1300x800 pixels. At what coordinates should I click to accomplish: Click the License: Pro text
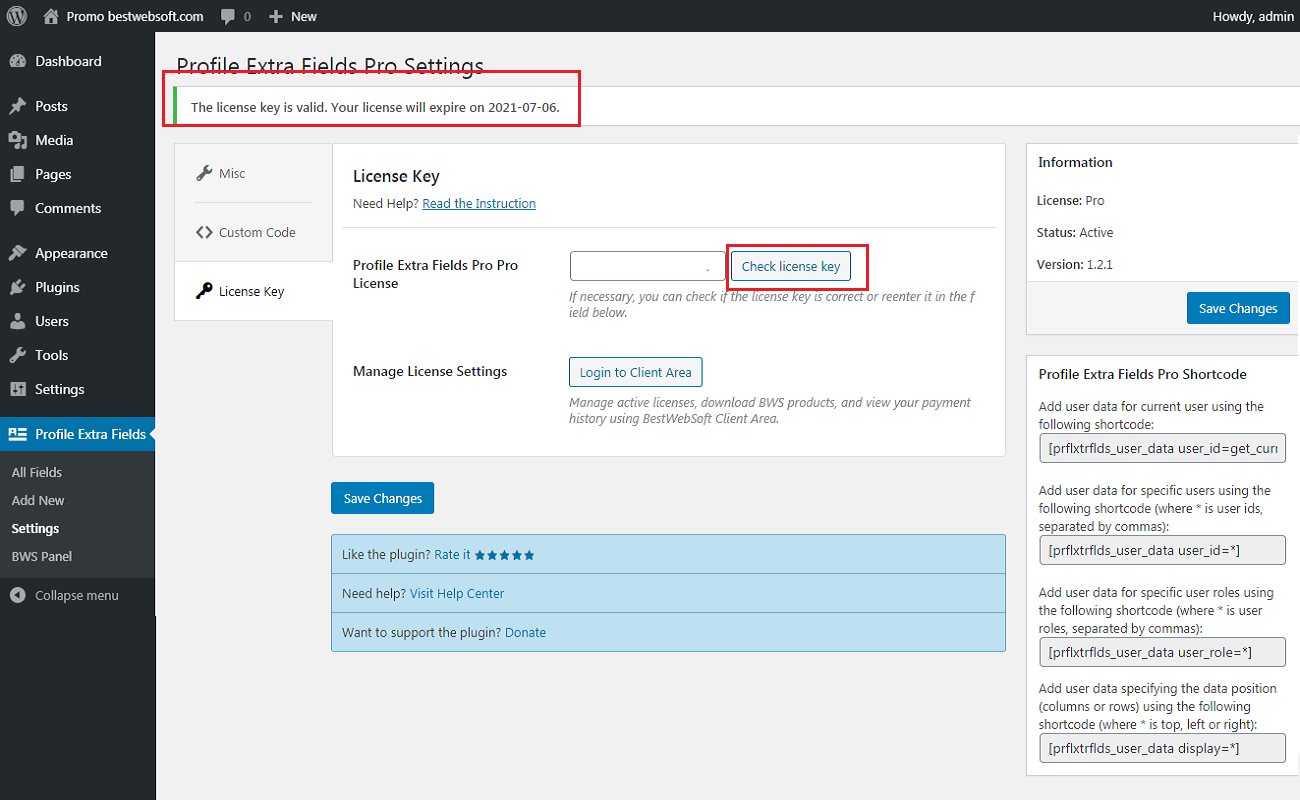click(x=1071, y=200)
